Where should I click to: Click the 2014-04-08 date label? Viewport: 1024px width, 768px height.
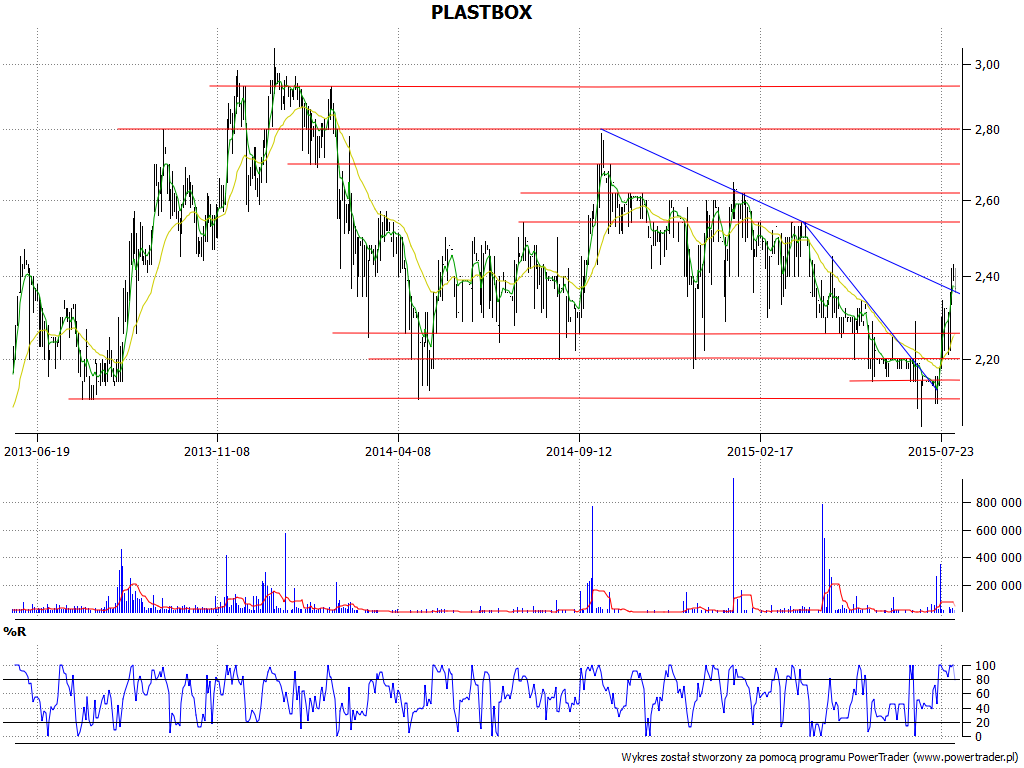click(398, 451)
